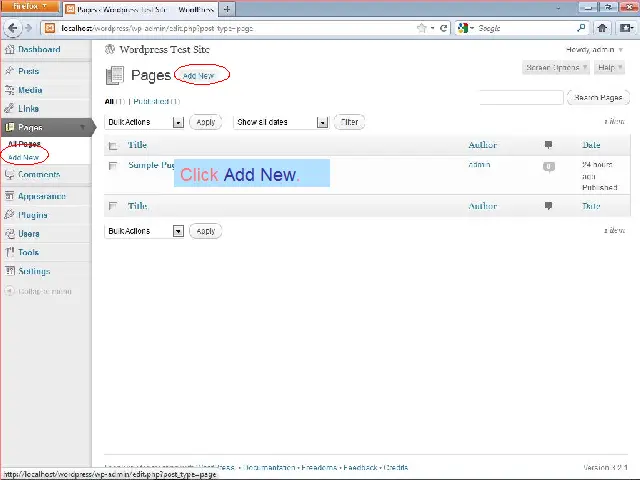
Task: Open the Show all dates dropdown
Action: [x=281, y=122]
